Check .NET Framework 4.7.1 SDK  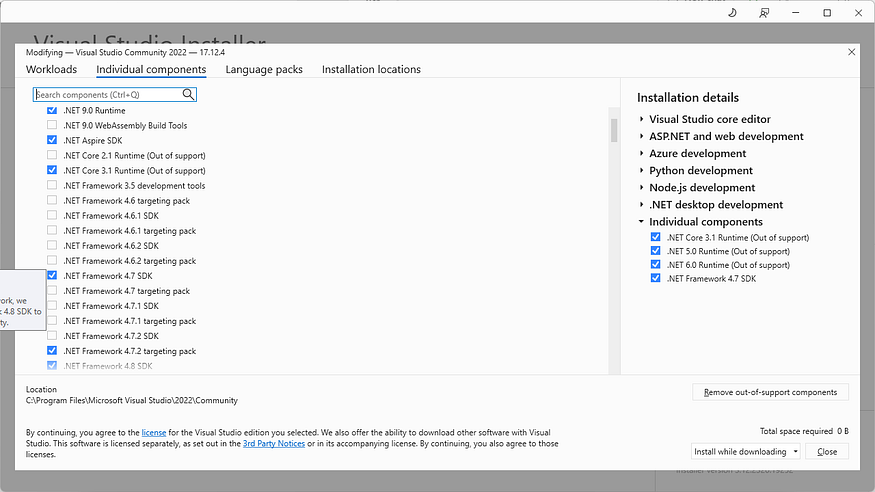pyautogui.click(x=52, y=306)
